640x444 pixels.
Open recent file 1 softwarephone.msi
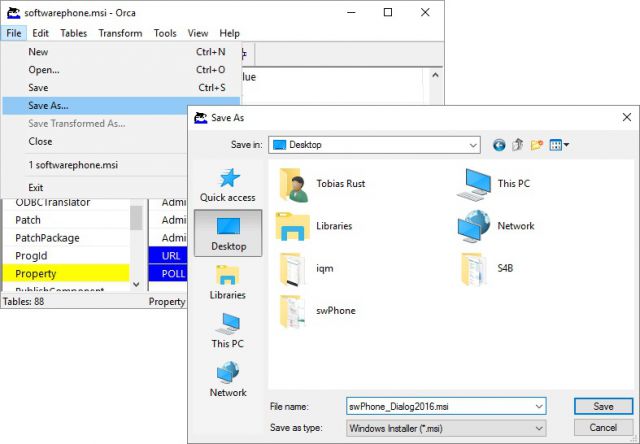click(95, 165)
